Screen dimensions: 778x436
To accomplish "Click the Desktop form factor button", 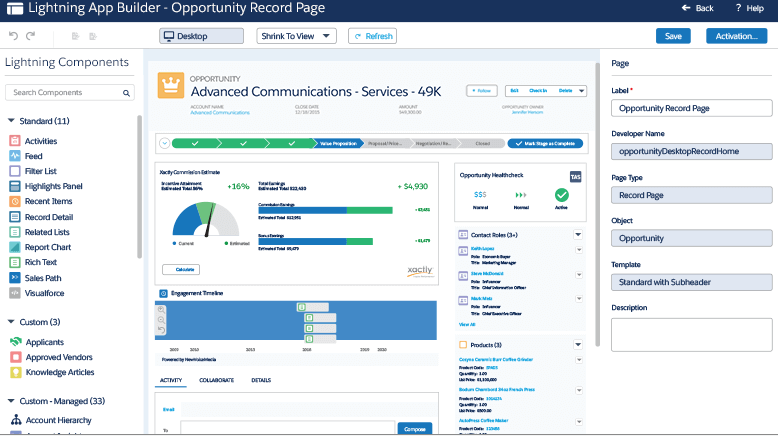I will pos(201,36).
